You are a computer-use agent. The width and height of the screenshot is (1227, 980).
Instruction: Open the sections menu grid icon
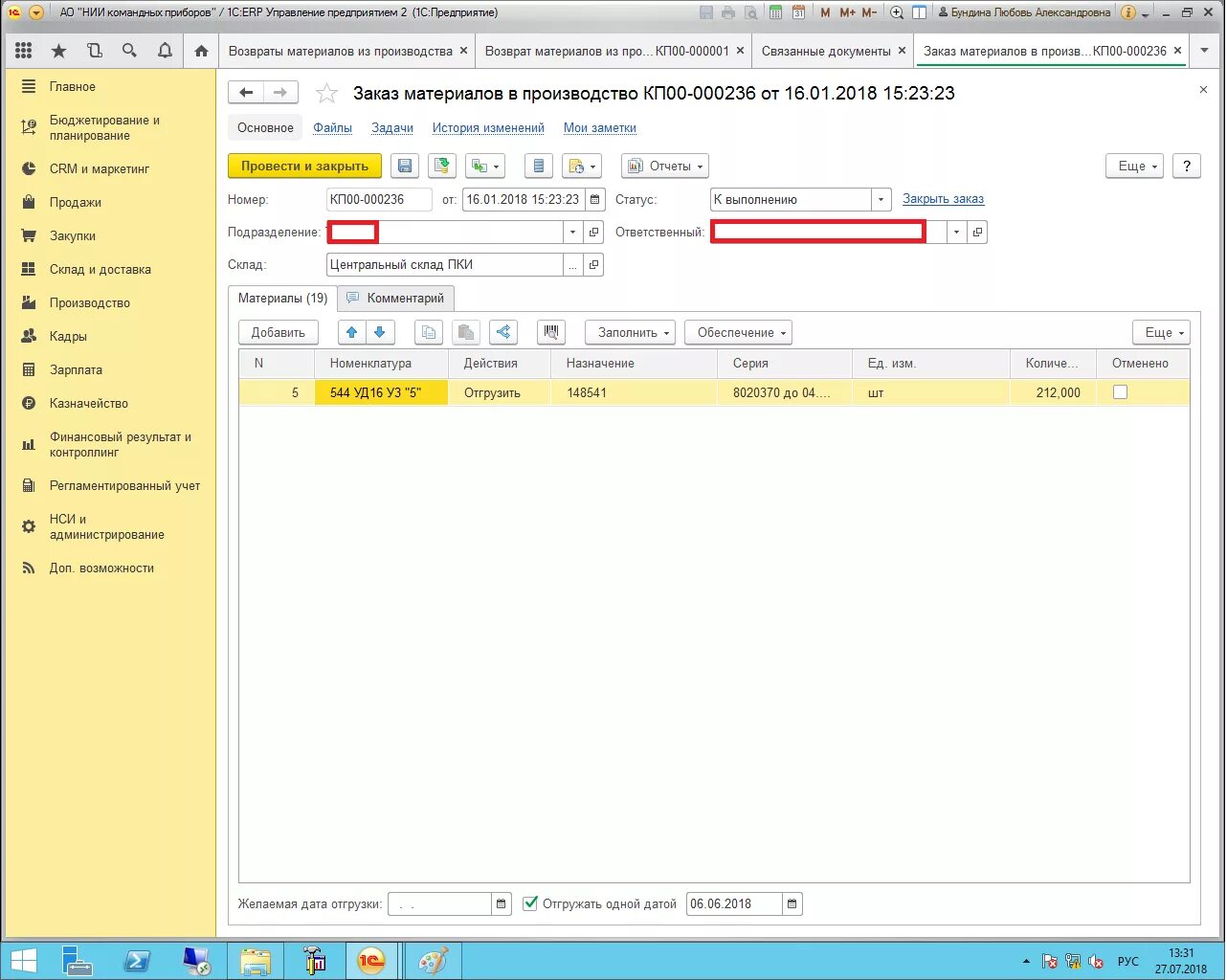point(24,51)
